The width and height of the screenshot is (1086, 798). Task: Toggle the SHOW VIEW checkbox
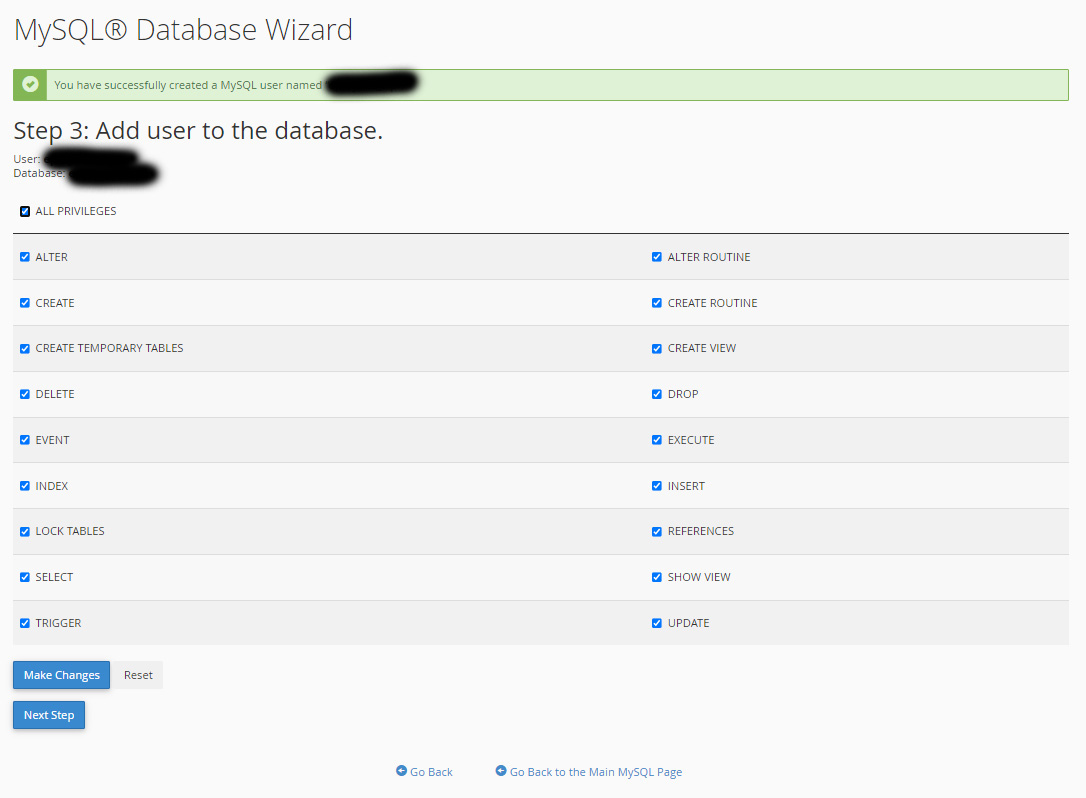click(657, 577)
